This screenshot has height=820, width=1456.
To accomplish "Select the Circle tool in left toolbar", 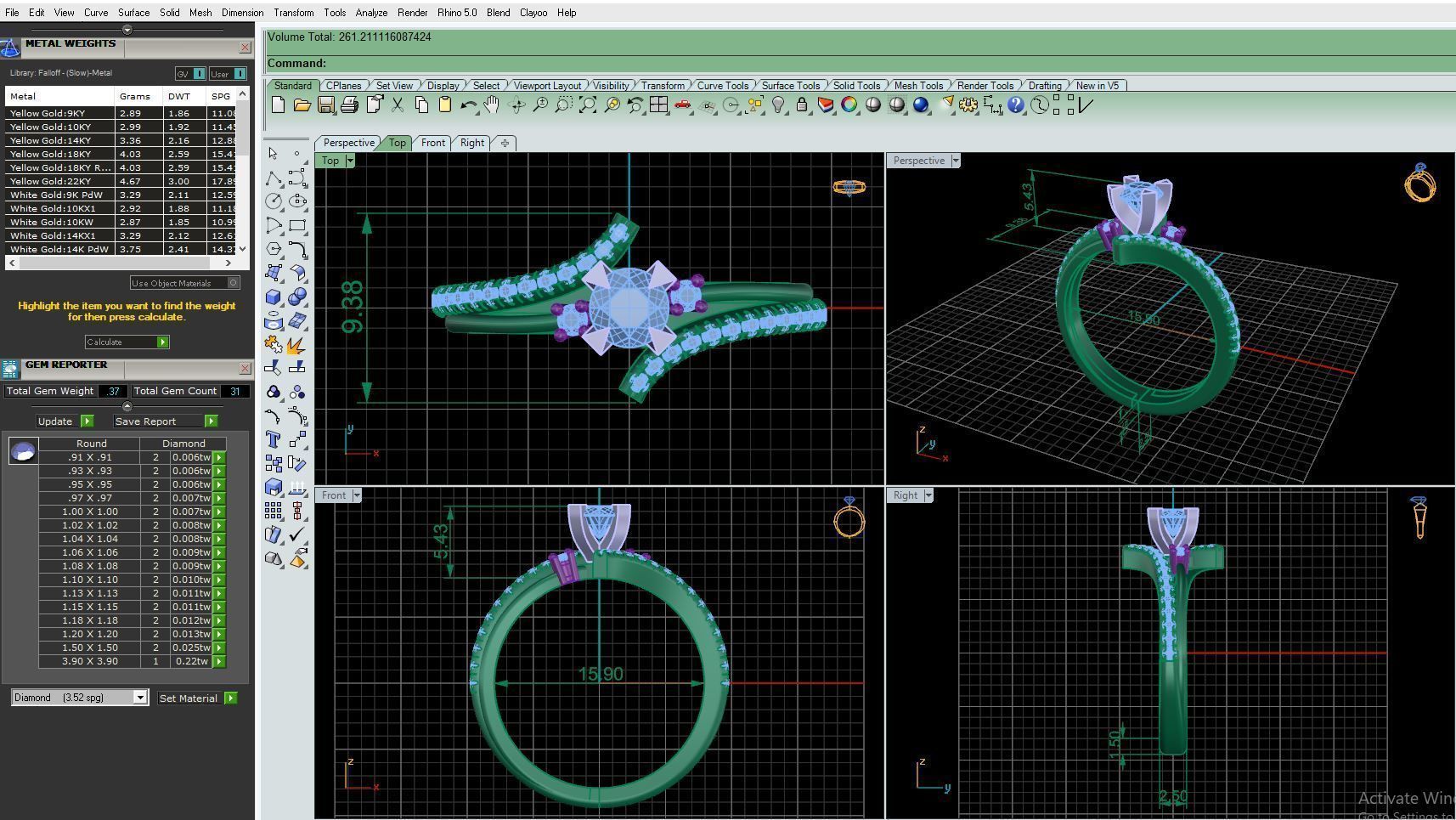I will (274, 201).
